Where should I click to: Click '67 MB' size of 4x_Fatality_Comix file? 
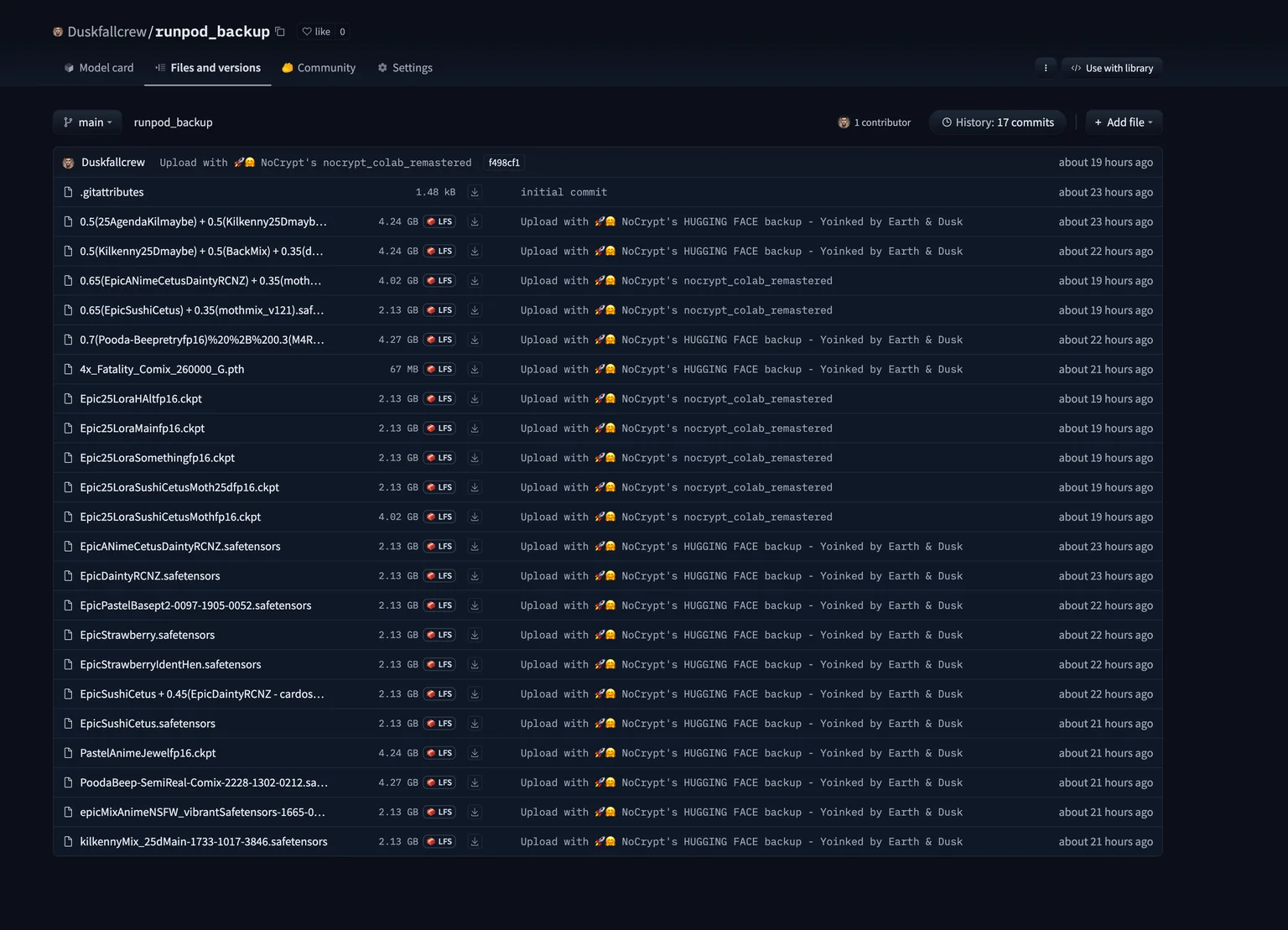click(x=404, y=369)
